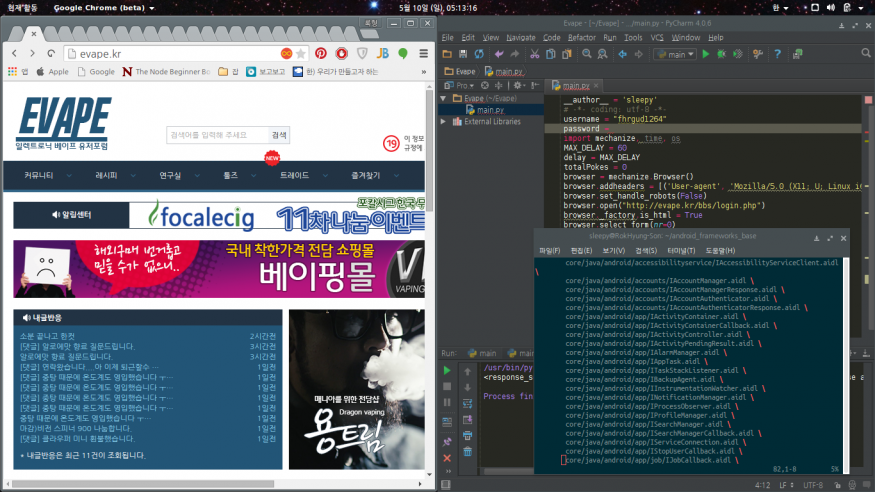Click the 검색 search button on Evape

pos(279,135)
